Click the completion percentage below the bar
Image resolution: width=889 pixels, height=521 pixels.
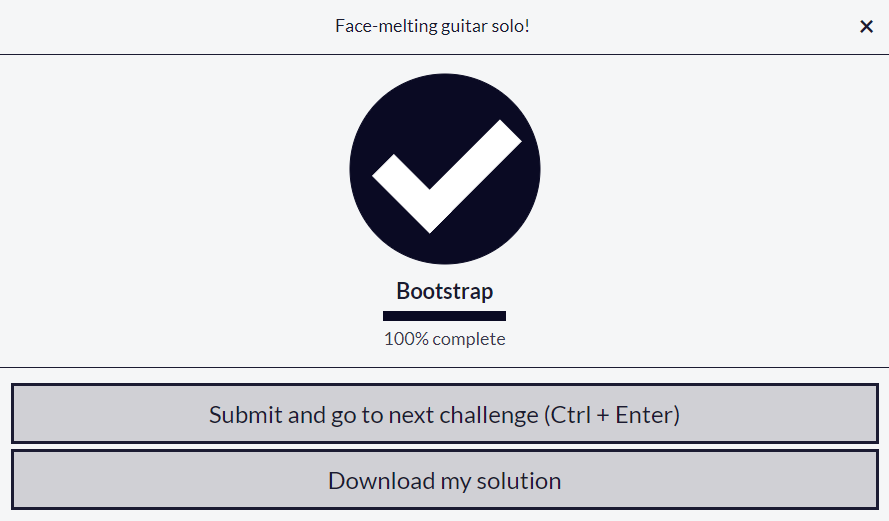[444, 339]
